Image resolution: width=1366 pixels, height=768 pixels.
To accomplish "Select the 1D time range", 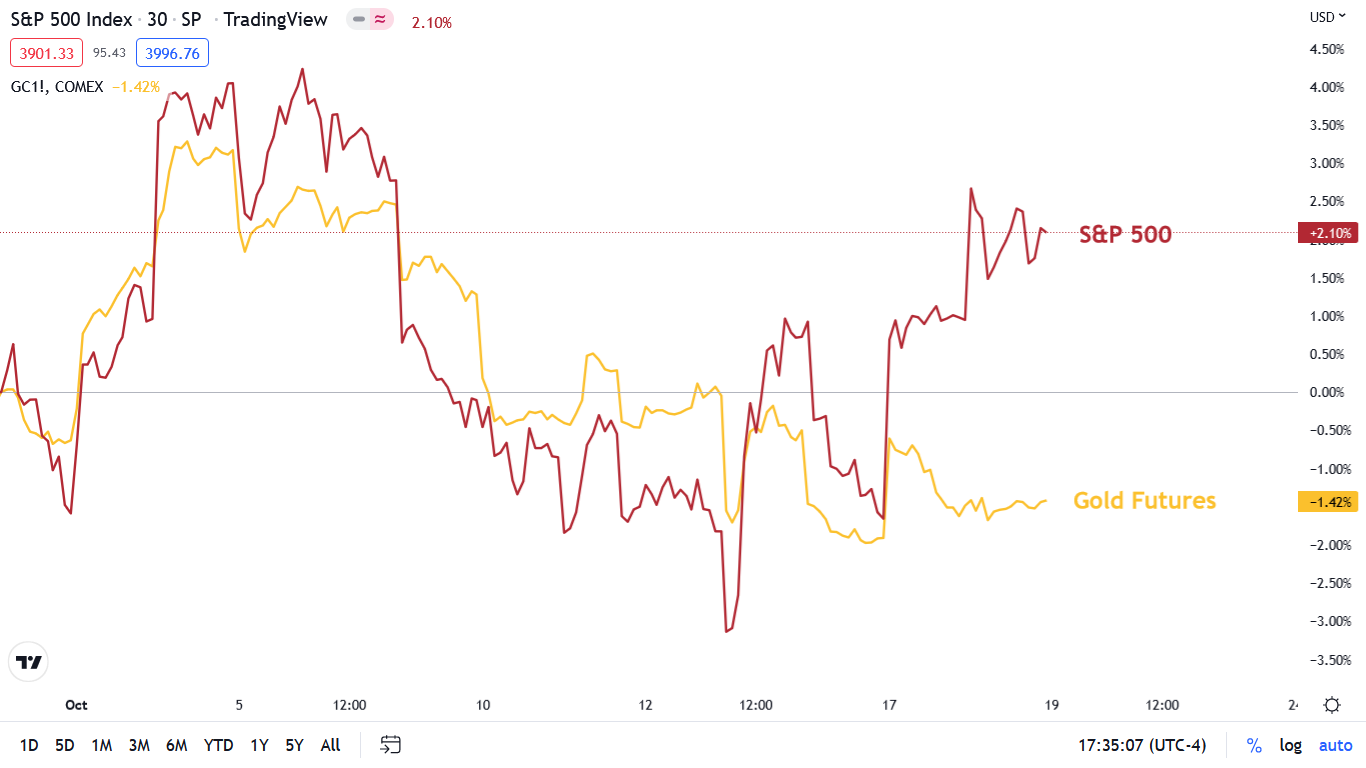I will coord(29,745).
